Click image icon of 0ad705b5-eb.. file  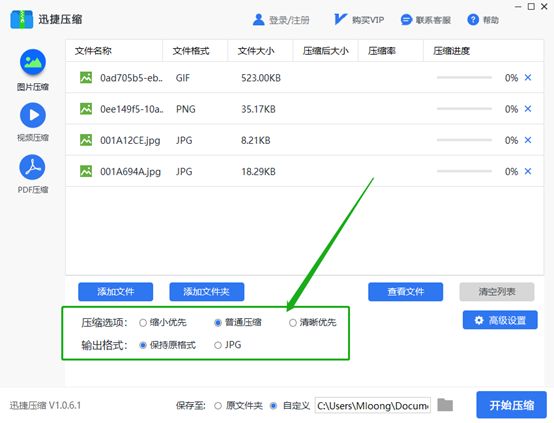point(86,77)
